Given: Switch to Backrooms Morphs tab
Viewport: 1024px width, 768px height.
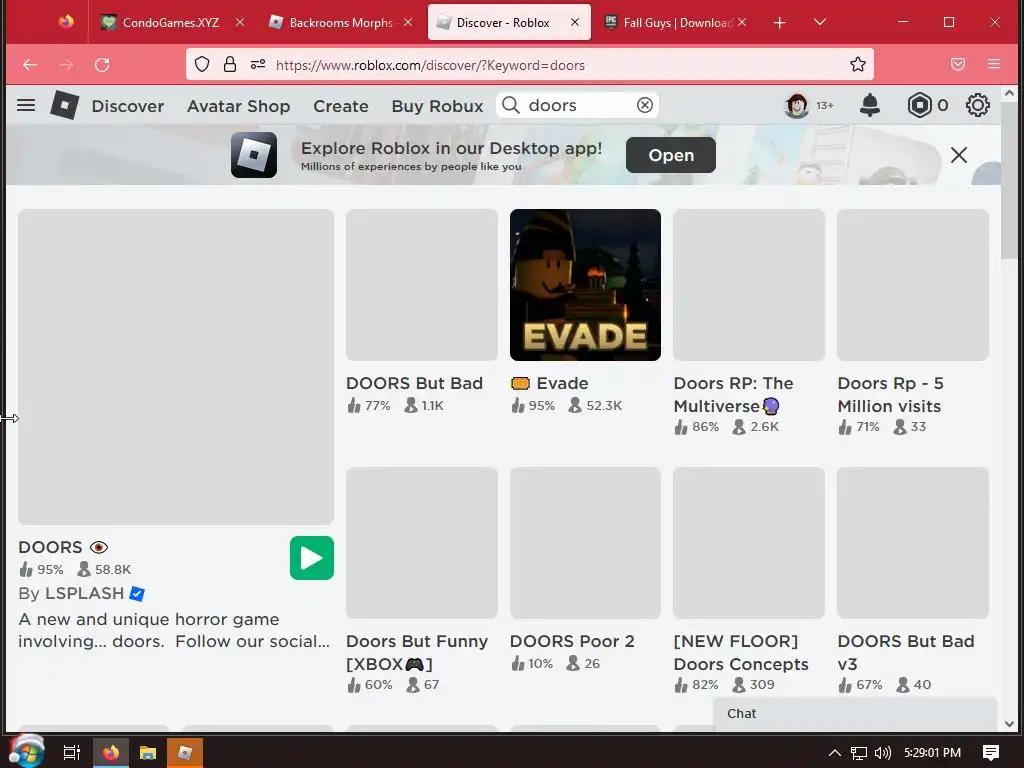Looking at the screenshot, I should coord(340,22).
